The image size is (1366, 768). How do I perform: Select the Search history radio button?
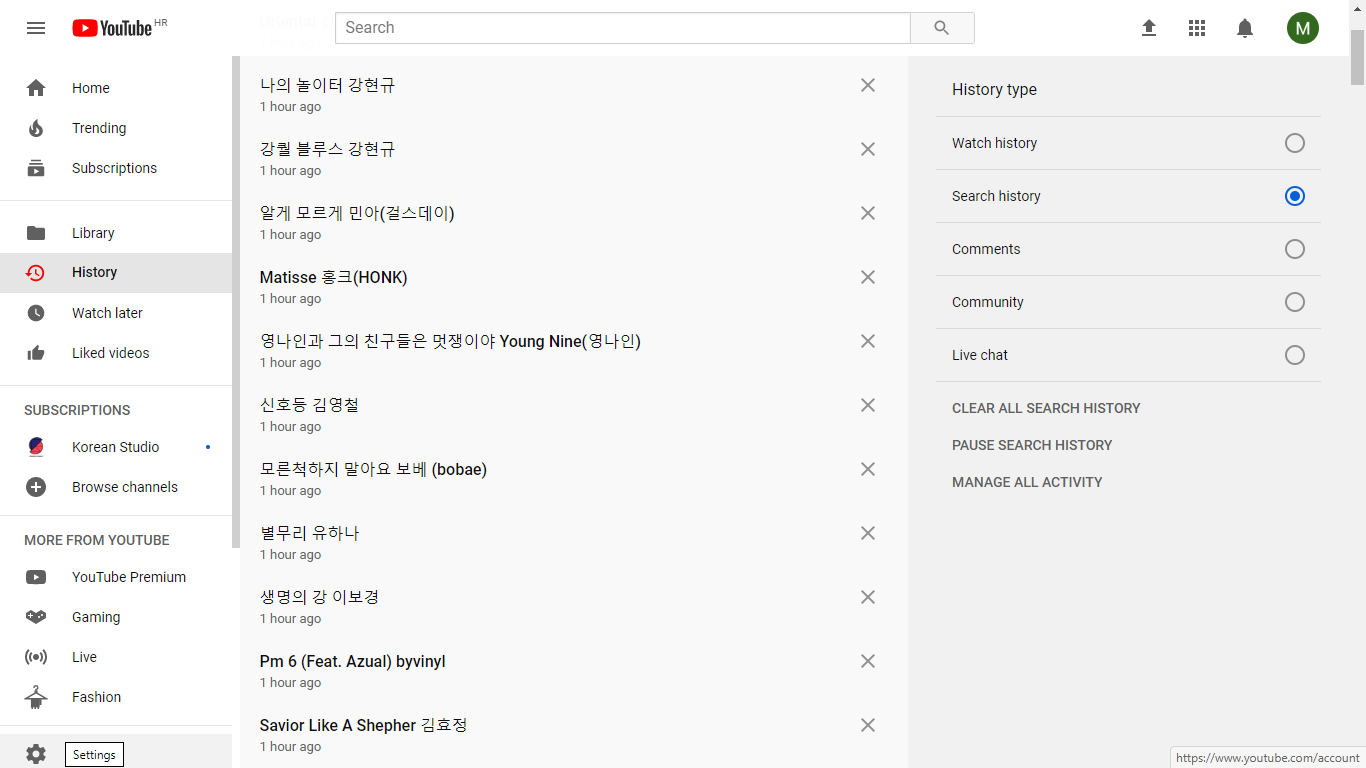click(x=1295, y=196)
